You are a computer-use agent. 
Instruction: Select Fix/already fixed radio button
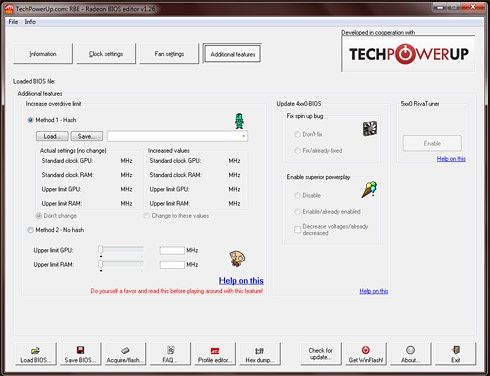pyautogui.click(x=297, y=151)
